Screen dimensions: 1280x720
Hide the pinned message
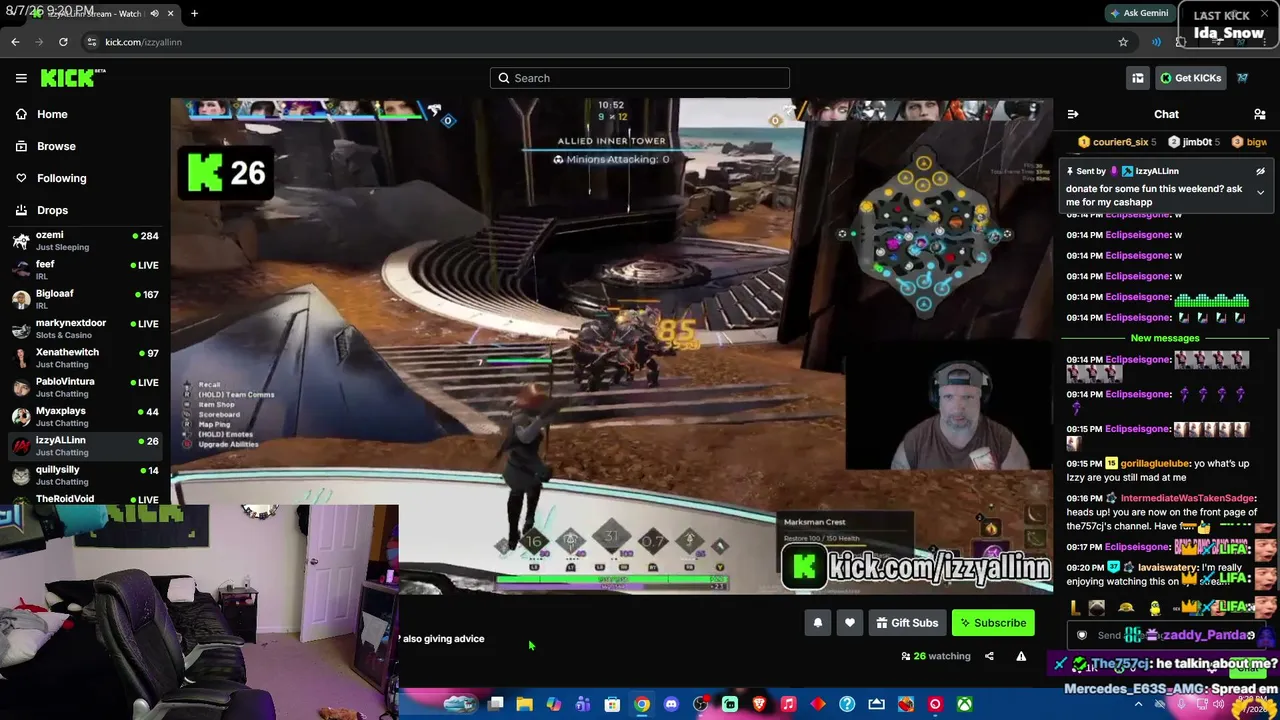coord(1261,171)
